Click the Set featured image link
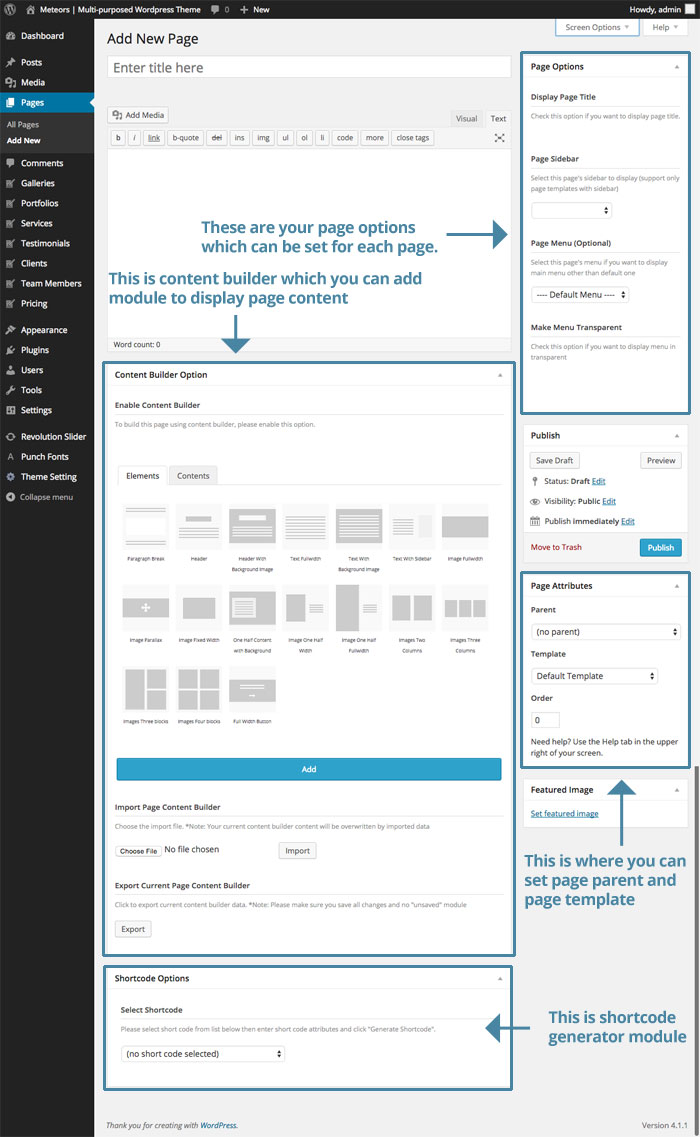The width and height of the screenshot is (700, 1137). (x=564, y=813)
